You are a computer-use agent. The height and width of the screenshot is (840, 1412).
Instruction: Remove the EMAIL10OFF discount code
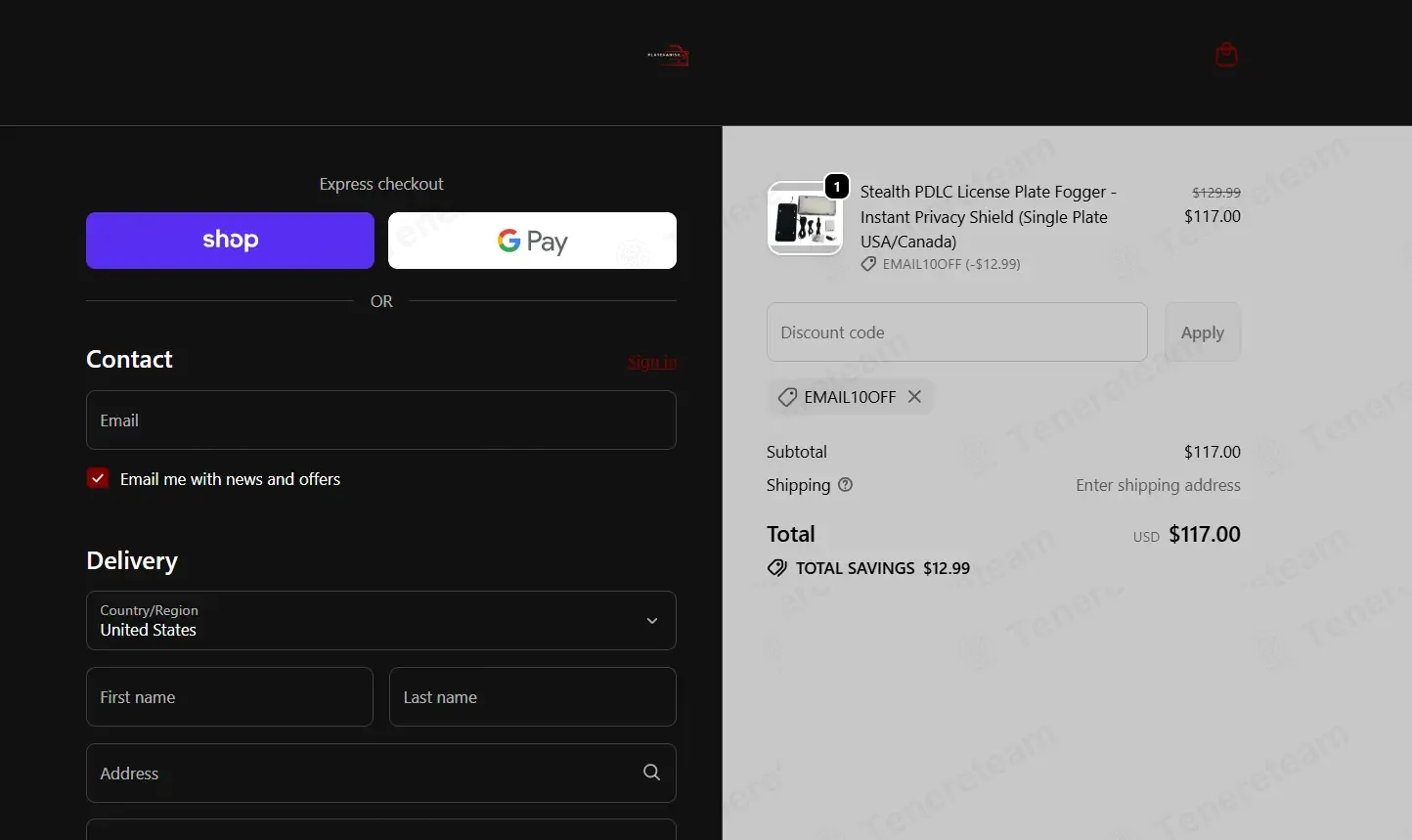914,396
